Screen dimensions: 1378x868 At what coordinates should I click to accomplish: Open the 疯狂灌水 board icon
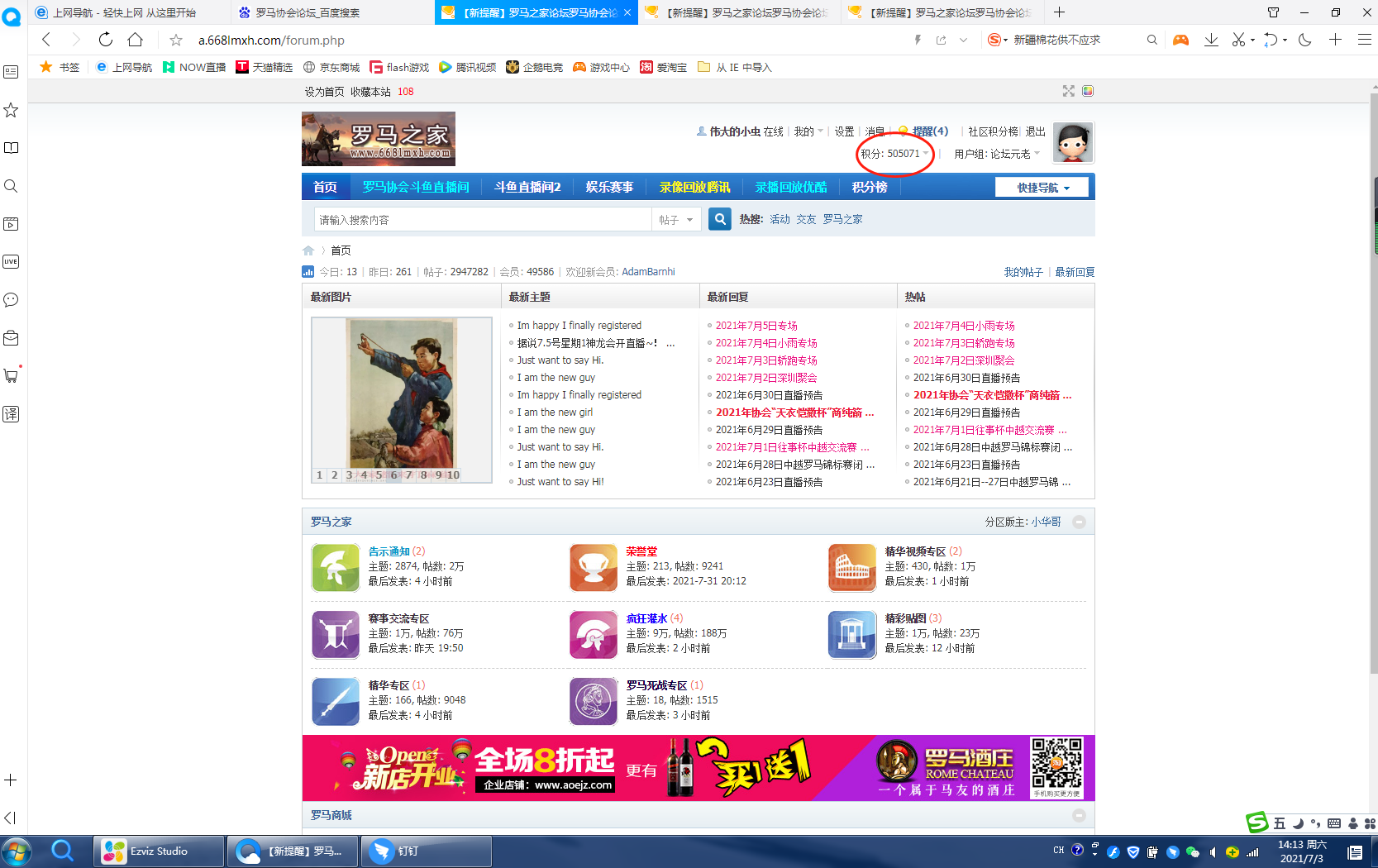pyautogui.click(x=594, y=634)
